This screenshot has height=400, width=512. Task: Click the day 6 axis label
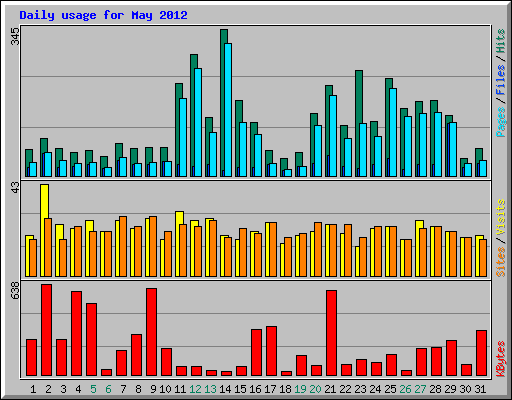coord(108,389)
